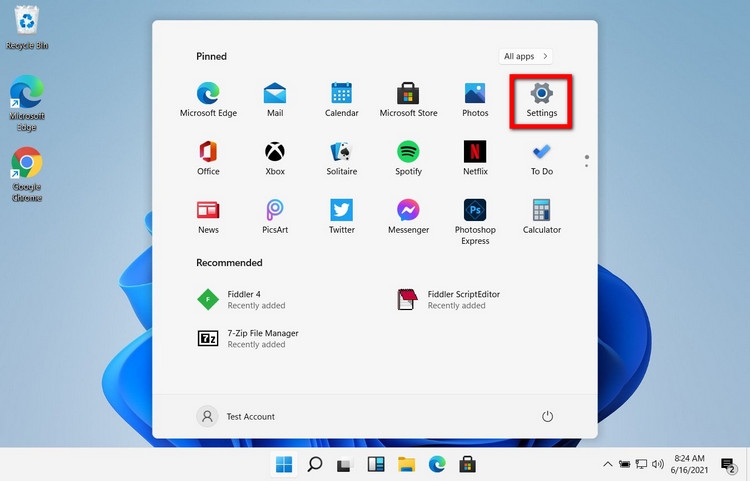Open the notification center icon
This screenshot has width=750, height=481.
pyautogui.click(x=728, y=465)
